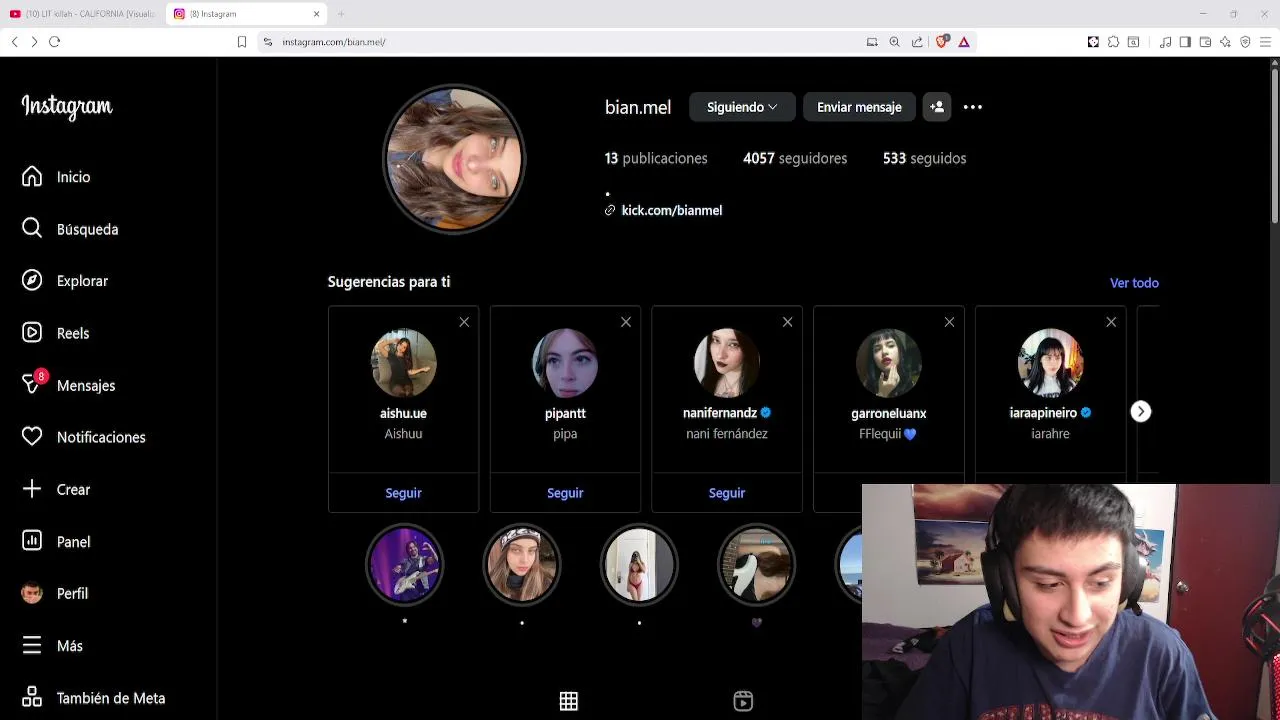
Task: Open Brave Shields lion icon
Action: point(941,42)
